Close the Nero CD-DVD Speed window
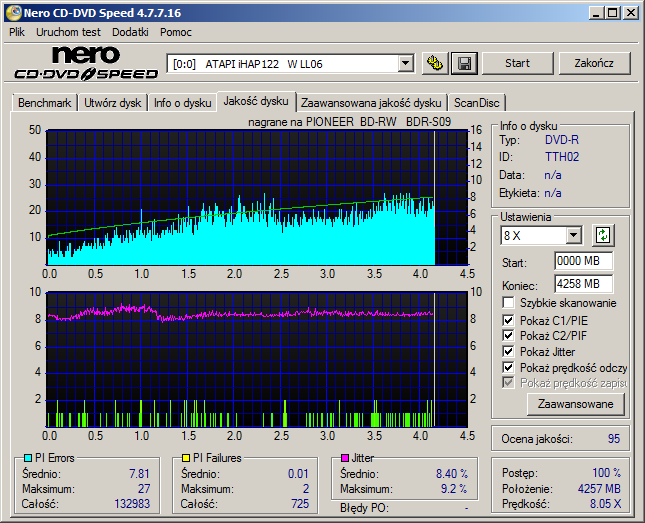 pos(631,13)
